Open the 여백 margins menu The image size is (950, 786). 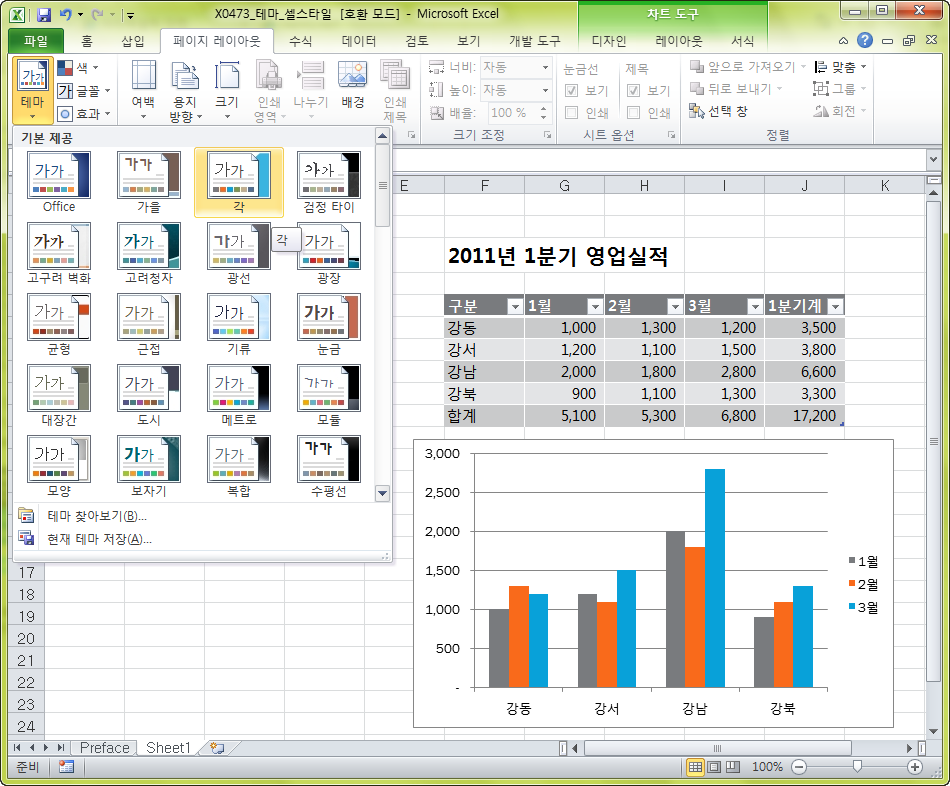(x=144, y=91)
